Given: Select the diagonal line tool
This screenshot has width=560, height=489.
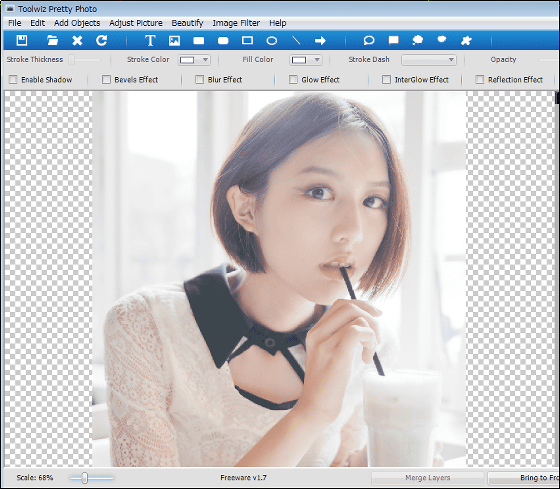Looking at the screenshot, I should (296, 40).
